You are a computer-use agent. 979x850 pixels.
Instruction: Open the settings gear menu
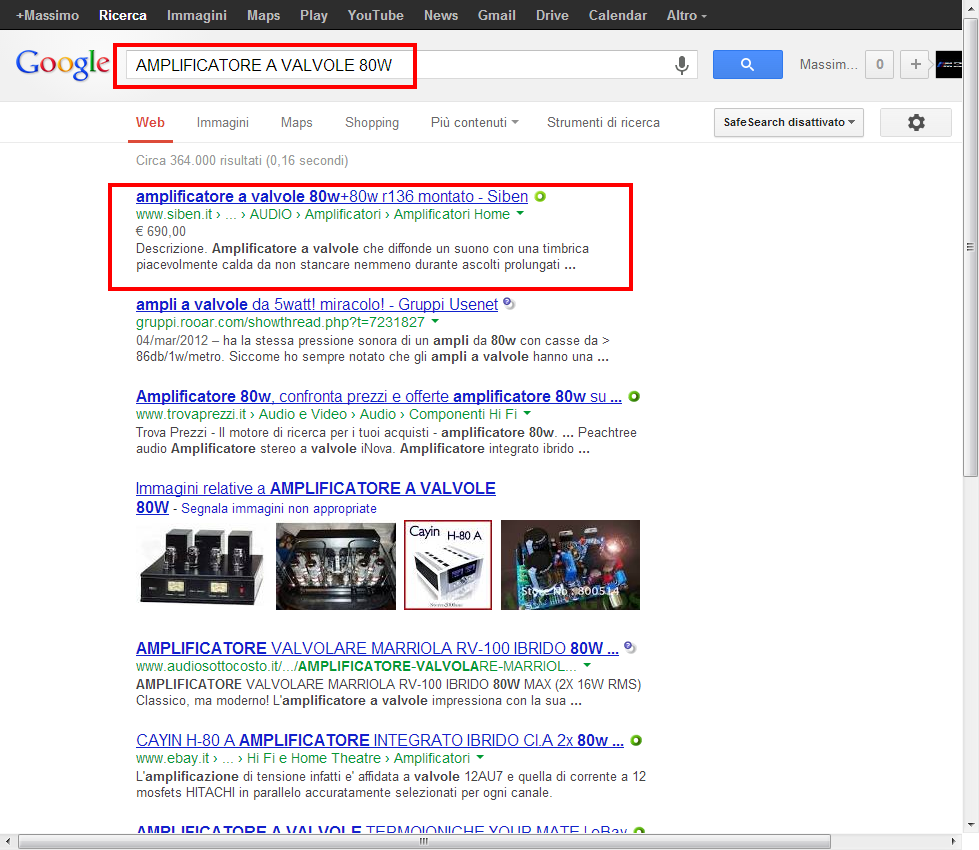[915, 122]
